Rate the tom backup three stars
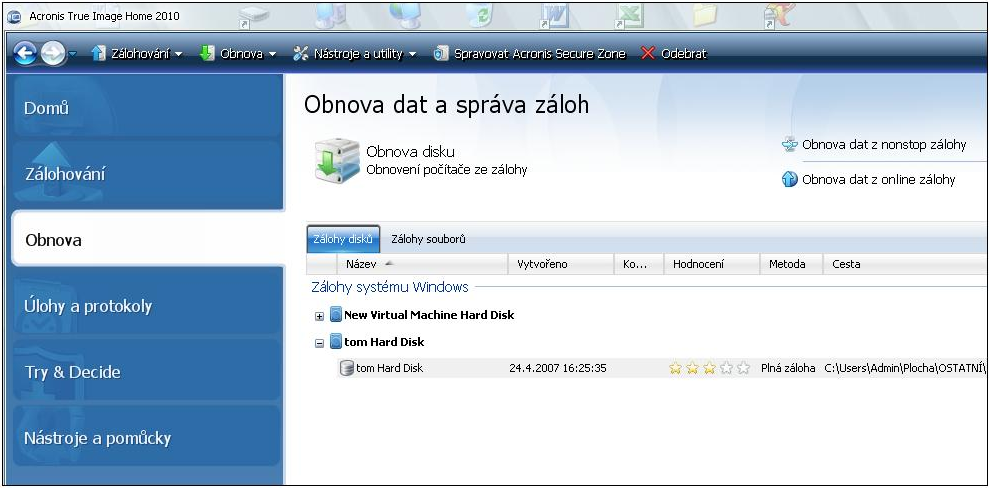Screen dimensions: 990x488 tap(710, 368)
